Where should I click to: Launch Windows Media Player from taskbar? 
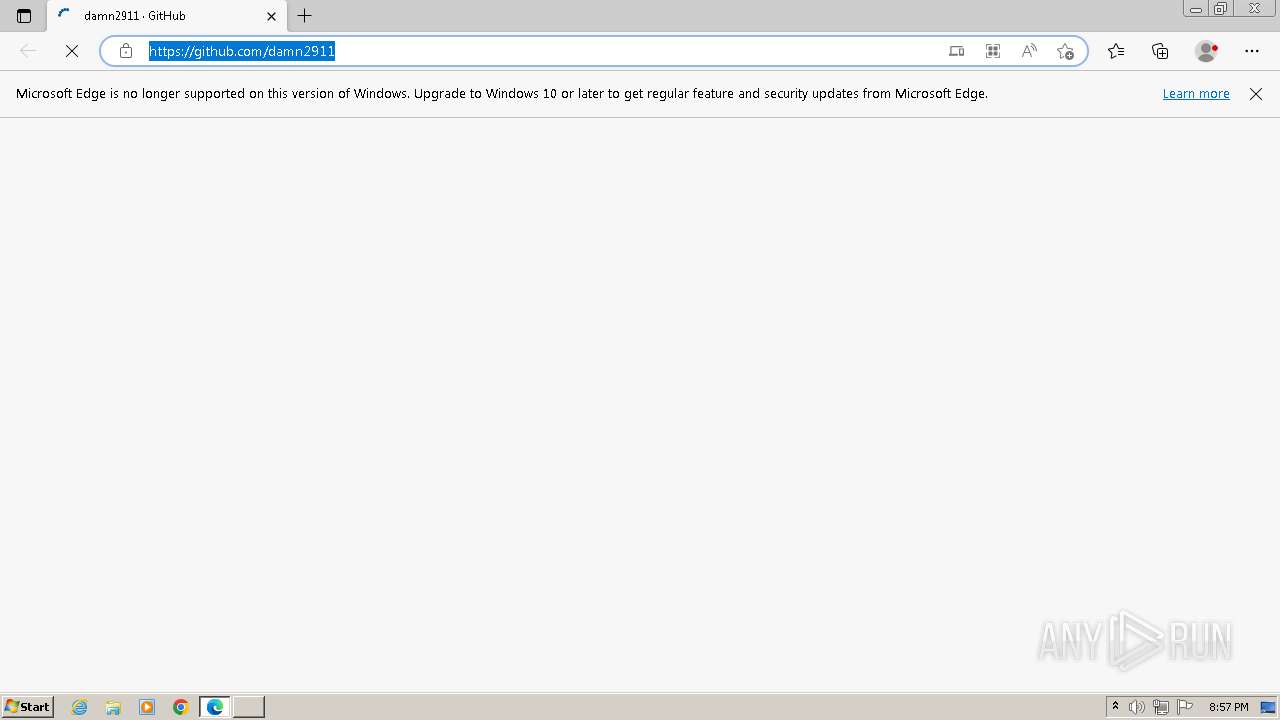[147, 707]
